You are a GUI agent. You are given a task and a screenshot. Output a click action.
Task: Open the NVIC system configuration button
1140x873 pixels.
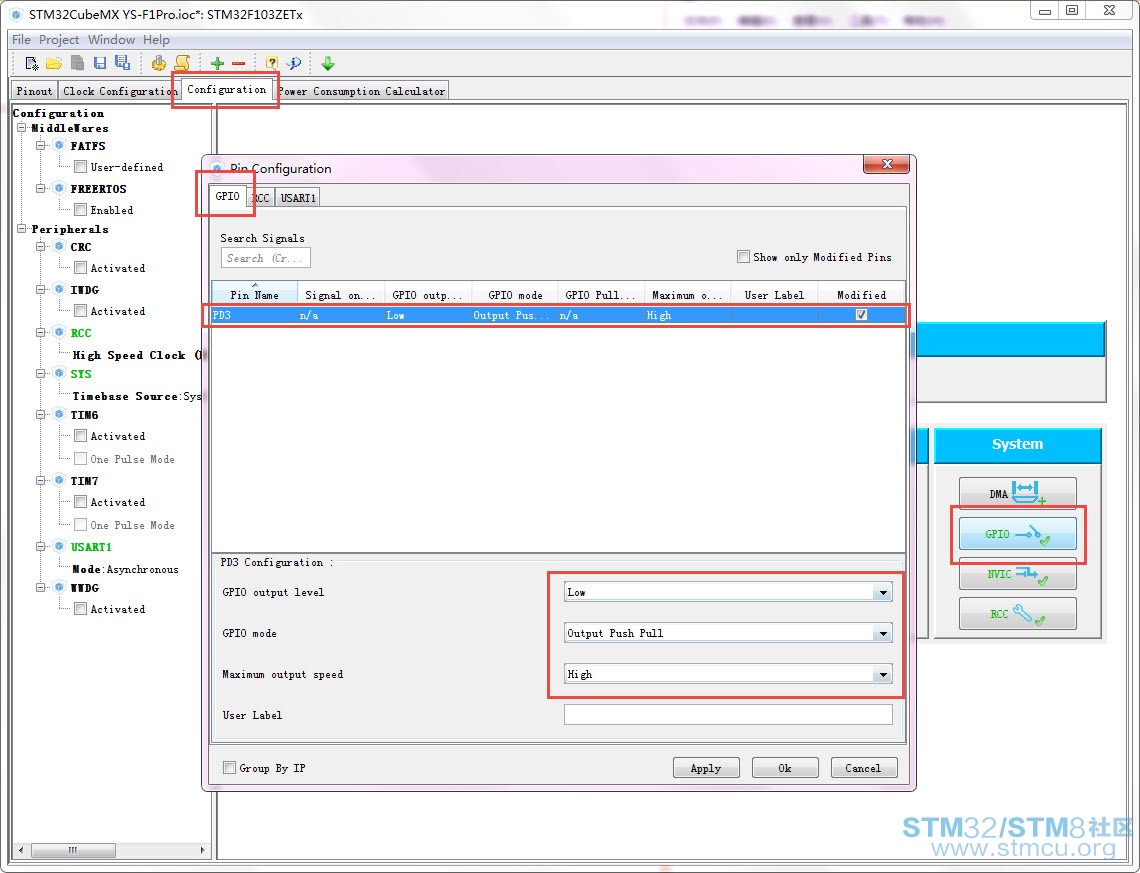tap(1017, 574)
